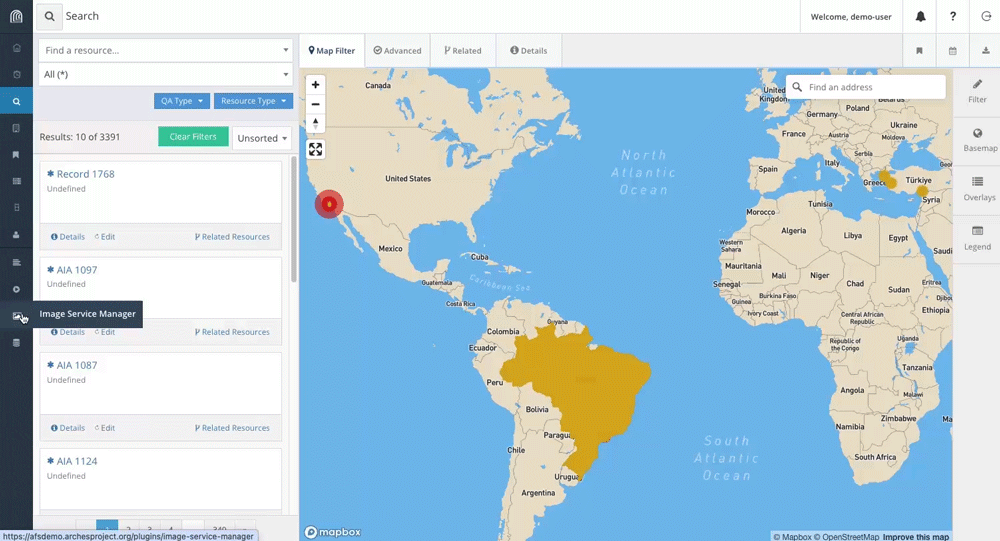Screen dimensions: 1000x541
Task: Click Details under AIA 1087
Action: 68,428
